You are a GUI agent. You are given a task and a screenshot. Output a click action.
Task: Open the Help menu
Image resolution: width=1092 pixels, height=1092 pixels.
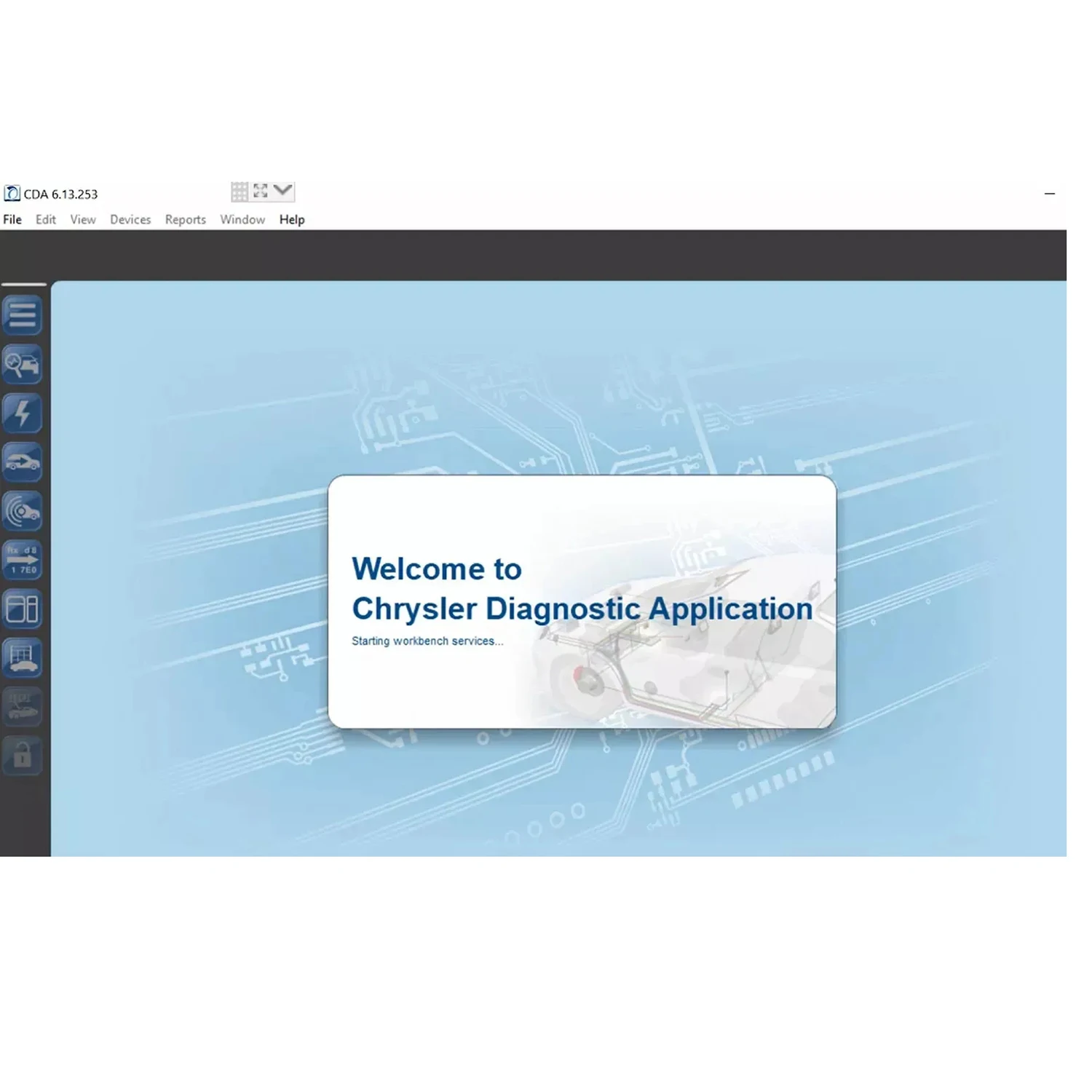pyautogui.click(x=292, y=219)
